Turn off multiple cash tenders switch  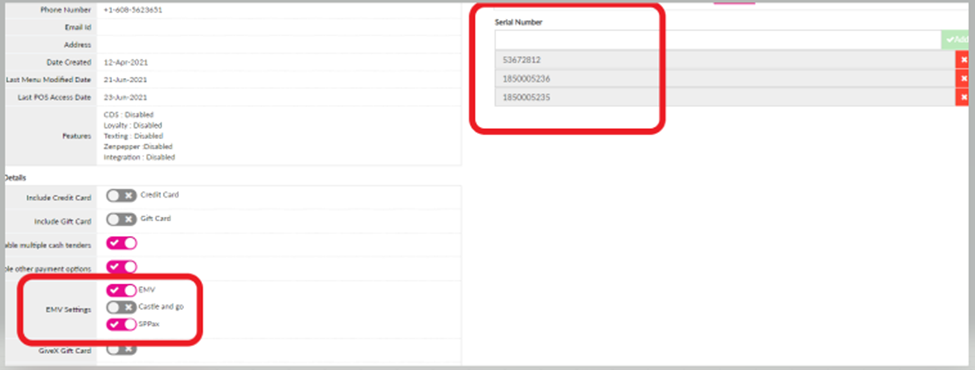121,243
